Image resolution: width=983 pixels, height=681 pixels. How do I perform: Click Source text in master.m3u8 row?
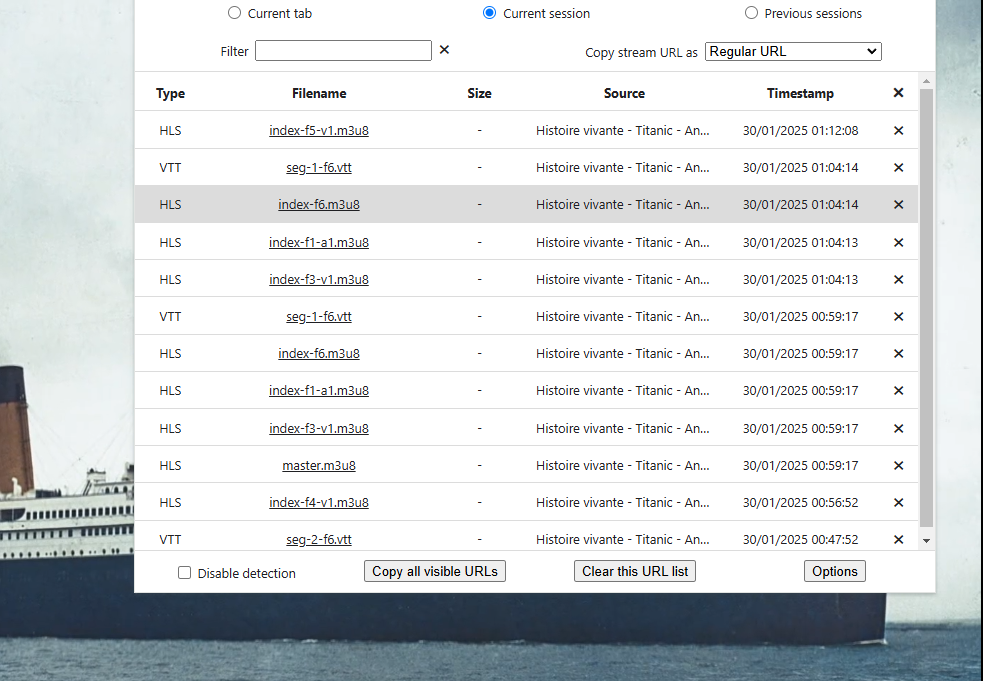[623, 465]
